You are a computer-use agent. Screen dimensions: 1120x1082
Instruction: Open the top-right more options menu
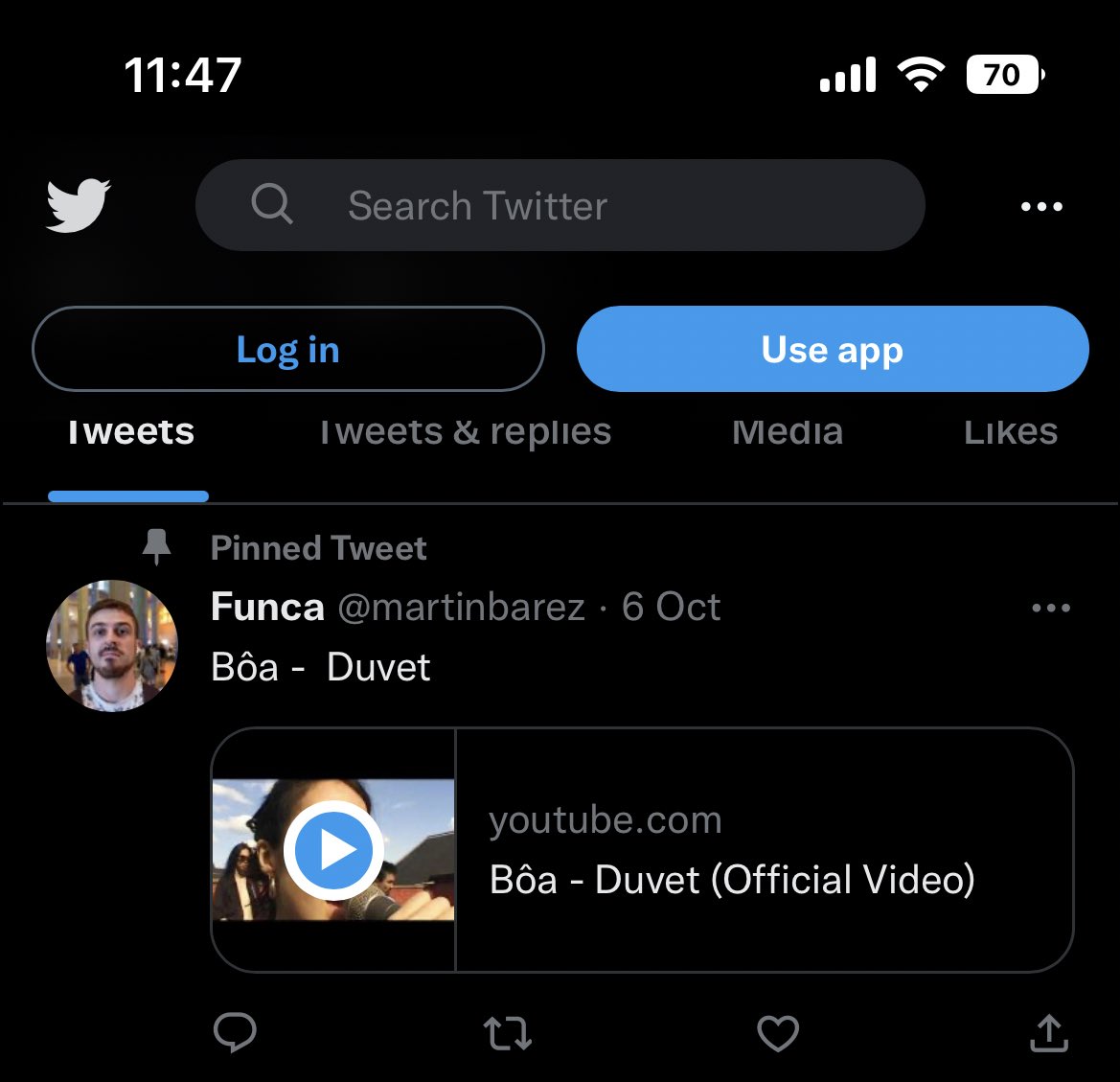1041,206
